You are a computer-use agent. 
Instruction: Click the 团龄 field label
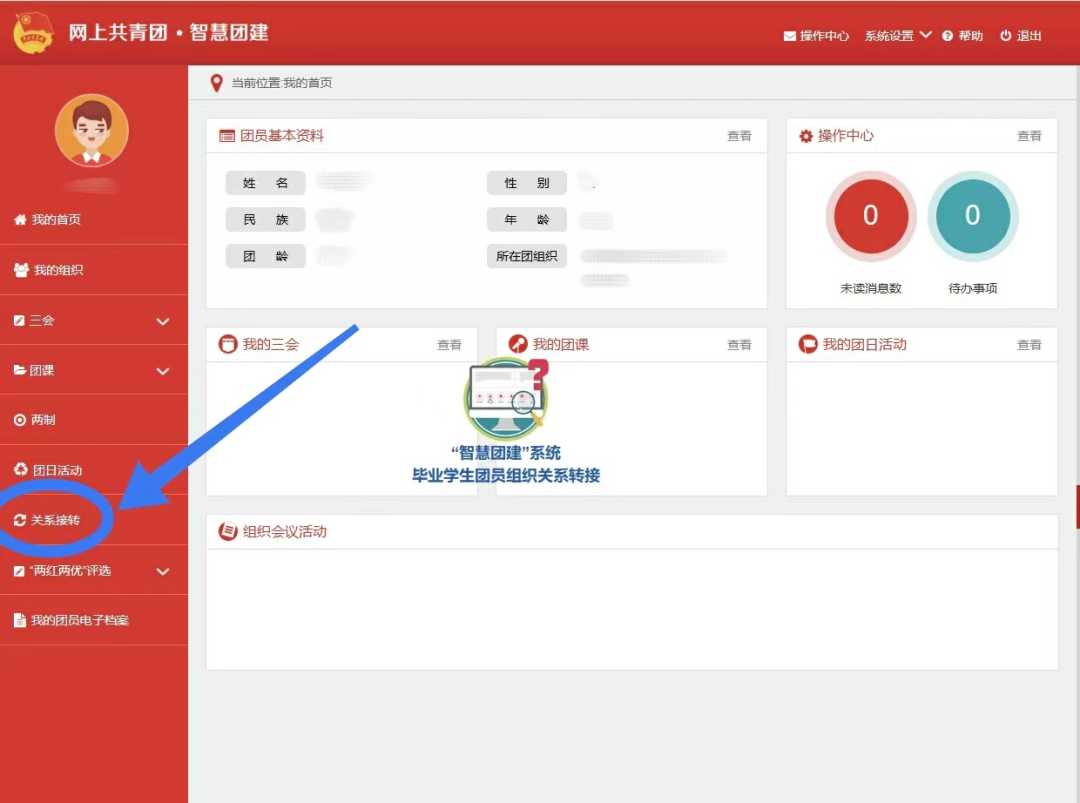[265, 256]
